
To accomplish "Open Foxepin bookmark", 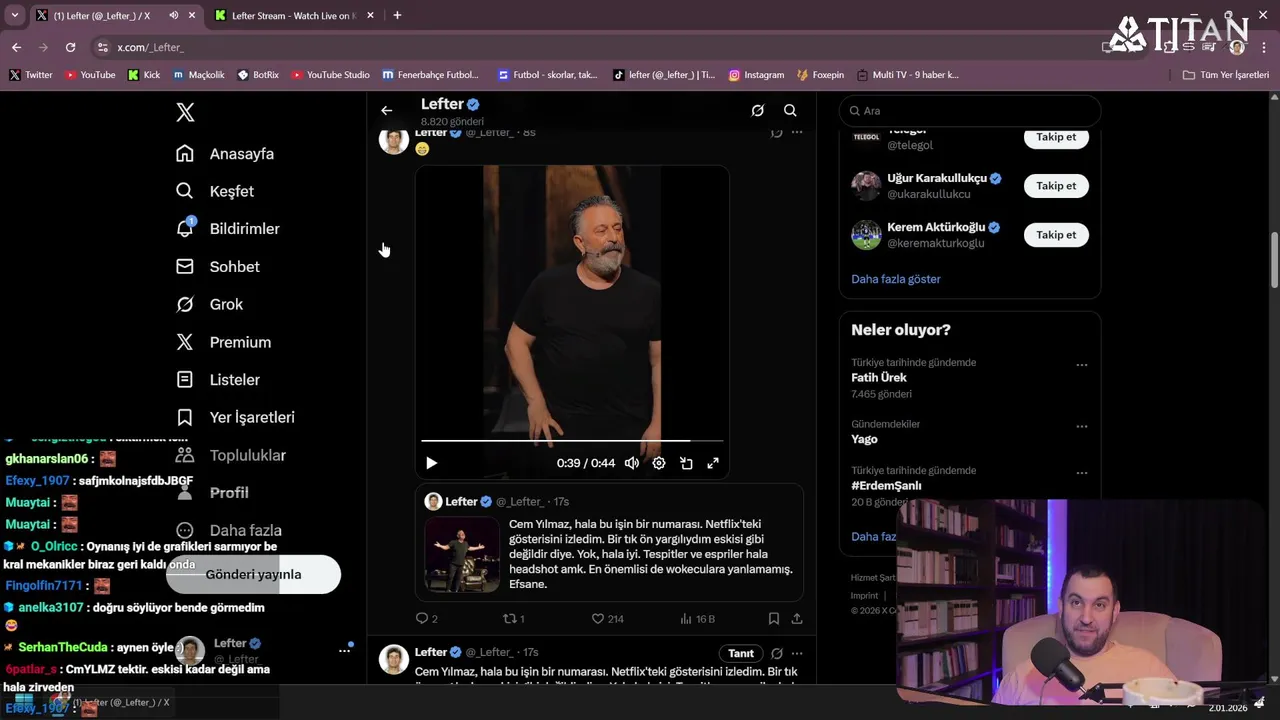I will [x=820, y=75].
